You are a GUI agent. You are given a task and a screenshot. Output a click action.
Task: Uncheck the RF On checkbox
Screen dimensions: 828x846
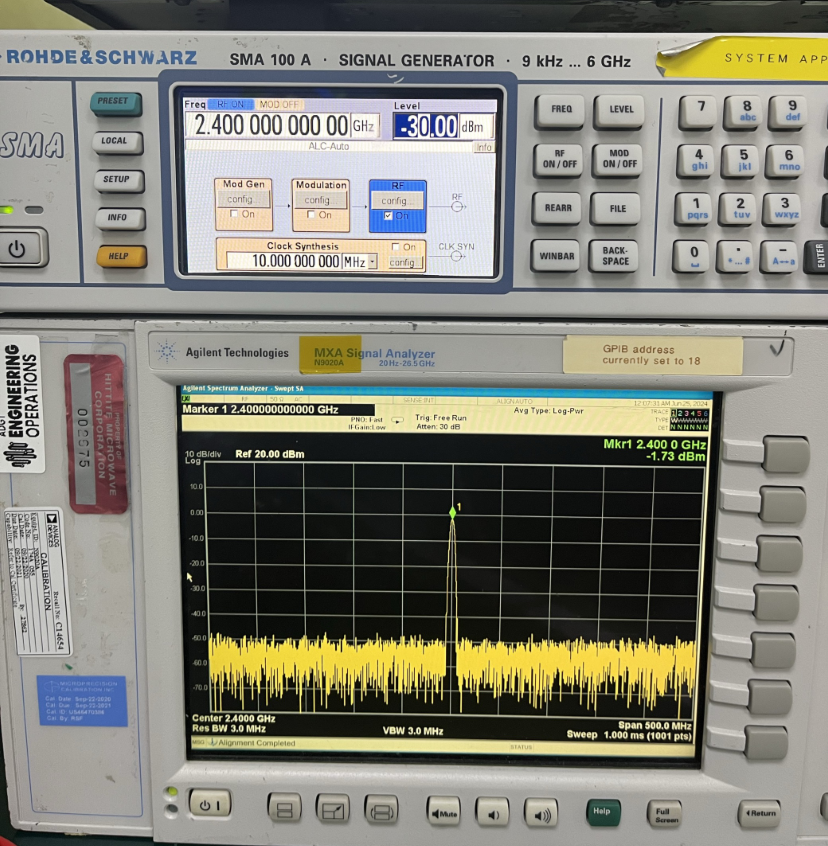tap(387, 216)
